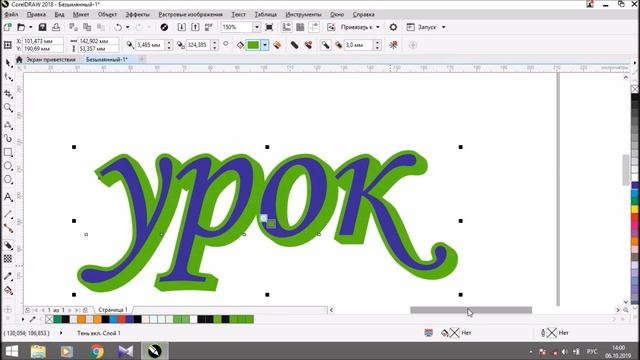Select the Transparency checkerboard tool
Image resolution: width=640 pixels, height=360 pixels.
(x=8, y=259)
